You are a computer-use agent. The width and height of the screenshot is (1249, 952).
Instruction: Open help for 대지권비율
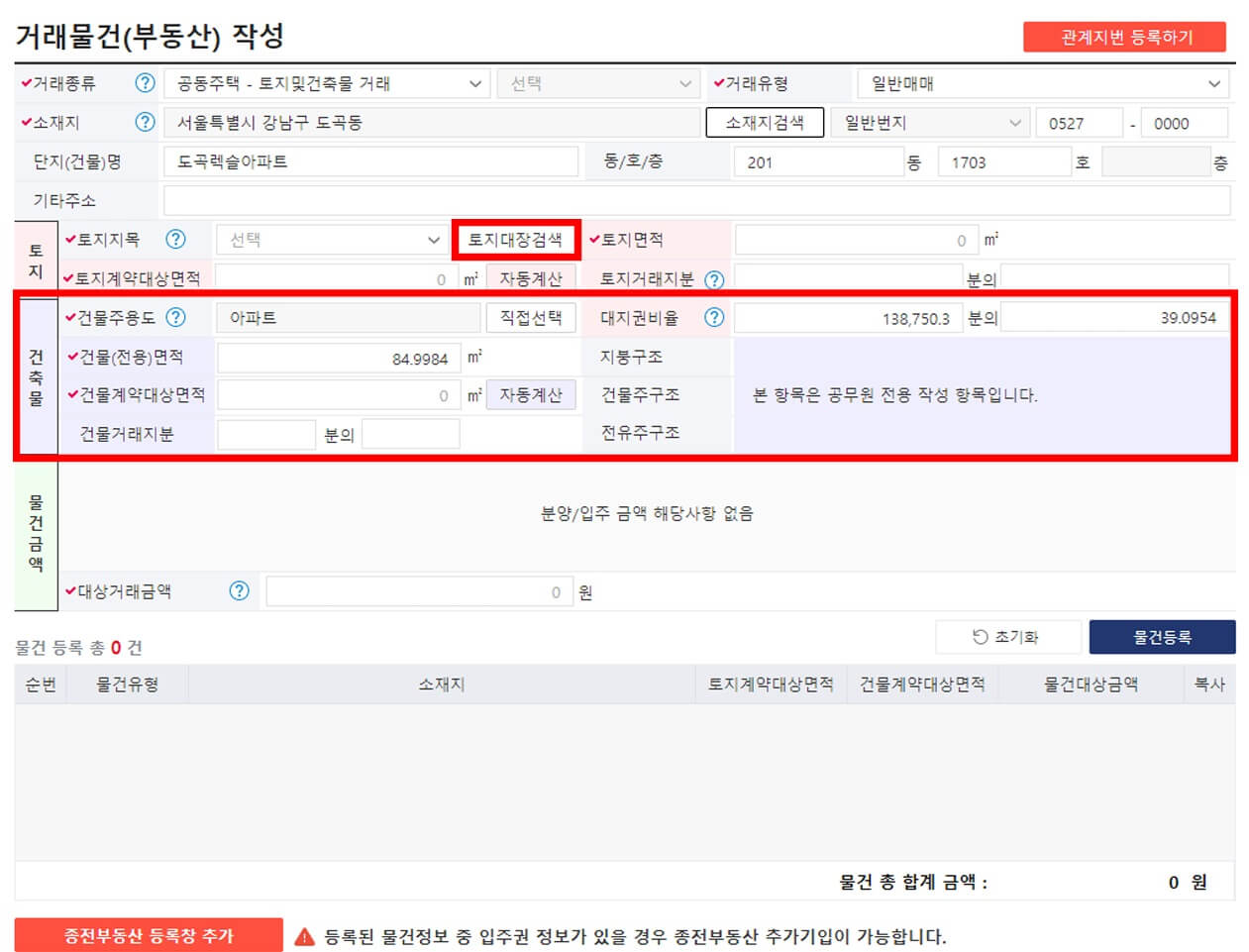[714, 317]
